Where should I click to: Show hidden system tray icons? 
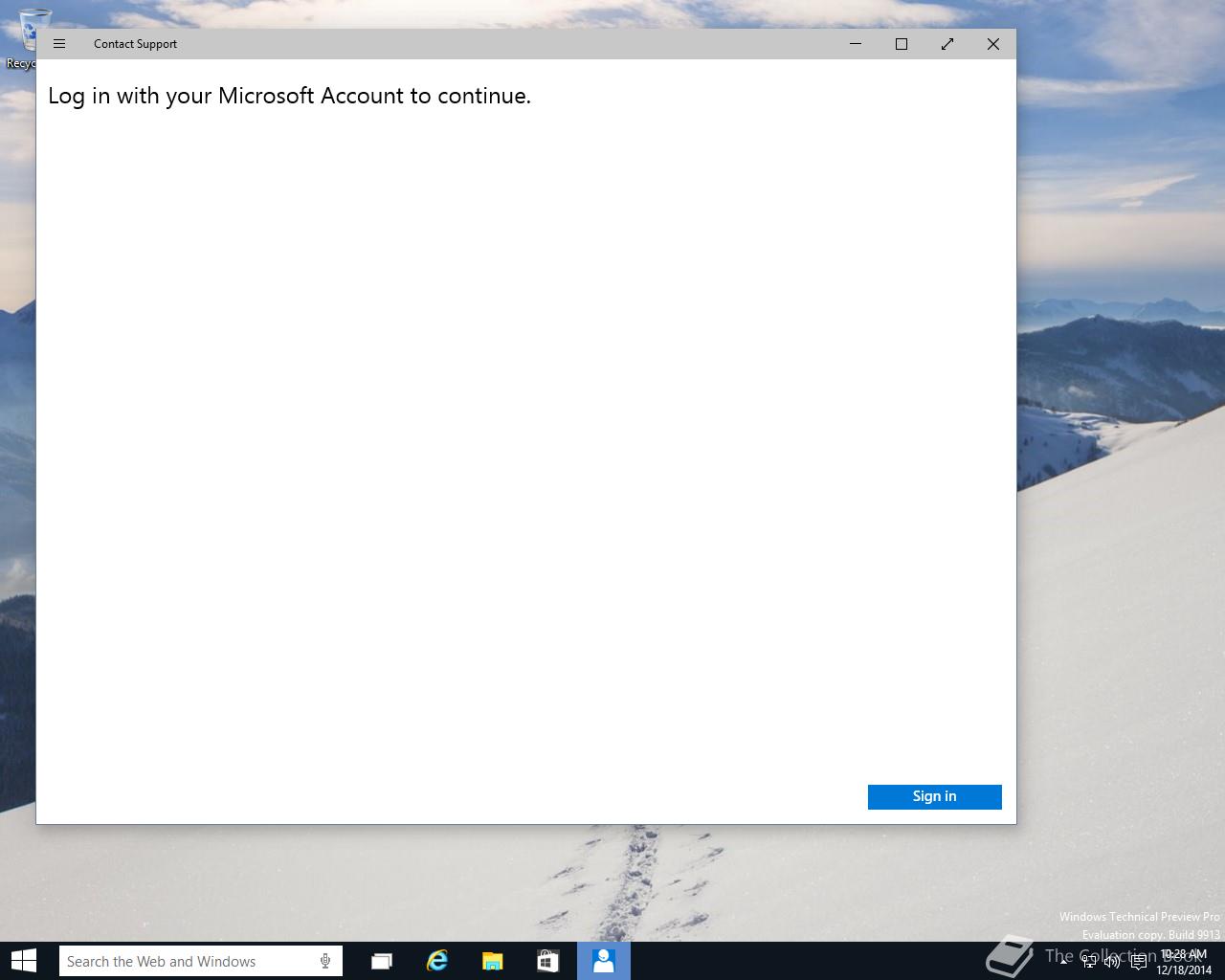[1064, 961]
